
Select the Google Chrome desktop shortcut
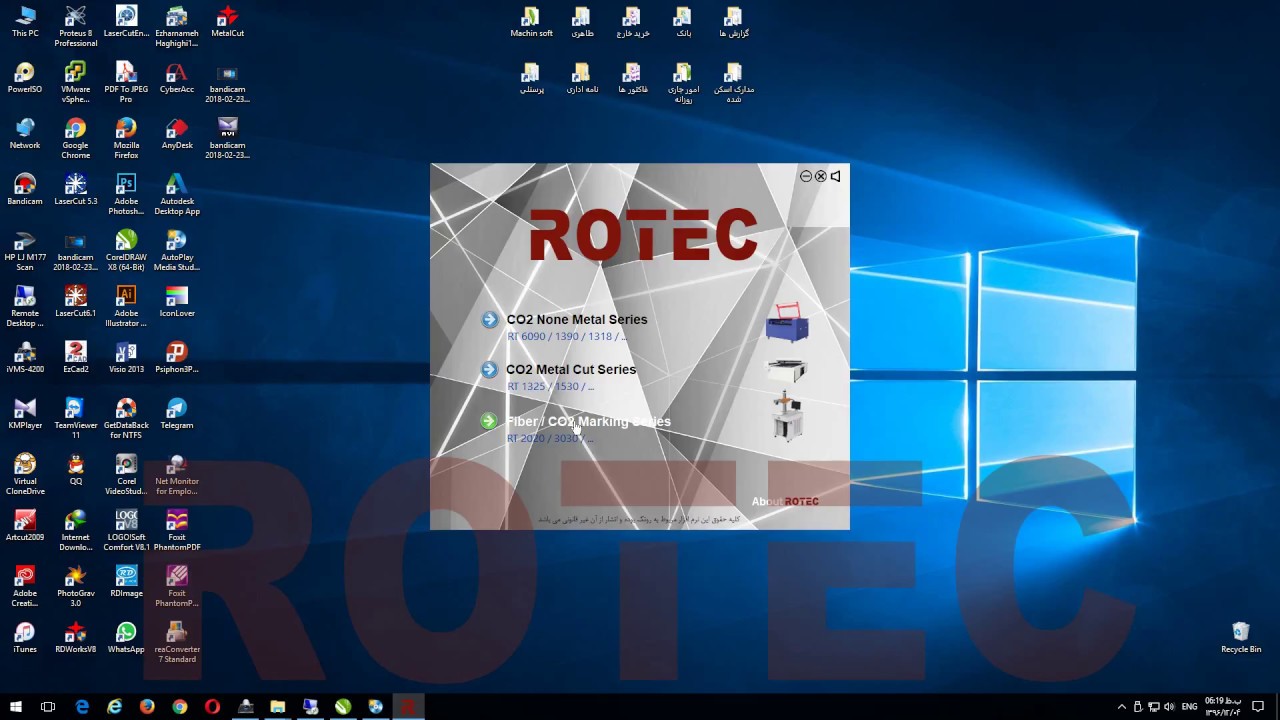tap(76, 140)
